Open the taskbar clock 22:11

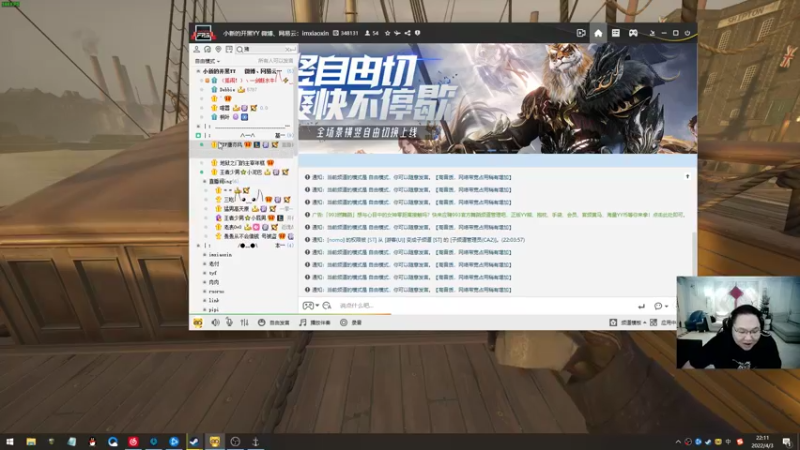tap(762, 442)
